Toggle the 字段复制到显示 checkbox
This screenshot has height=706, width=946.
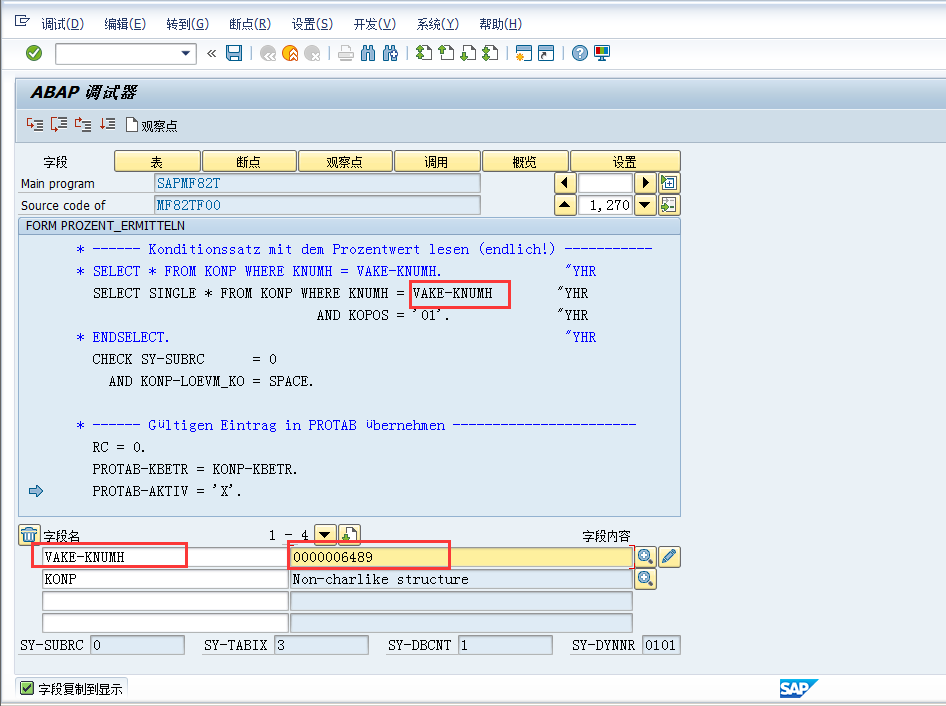(25, 688)
